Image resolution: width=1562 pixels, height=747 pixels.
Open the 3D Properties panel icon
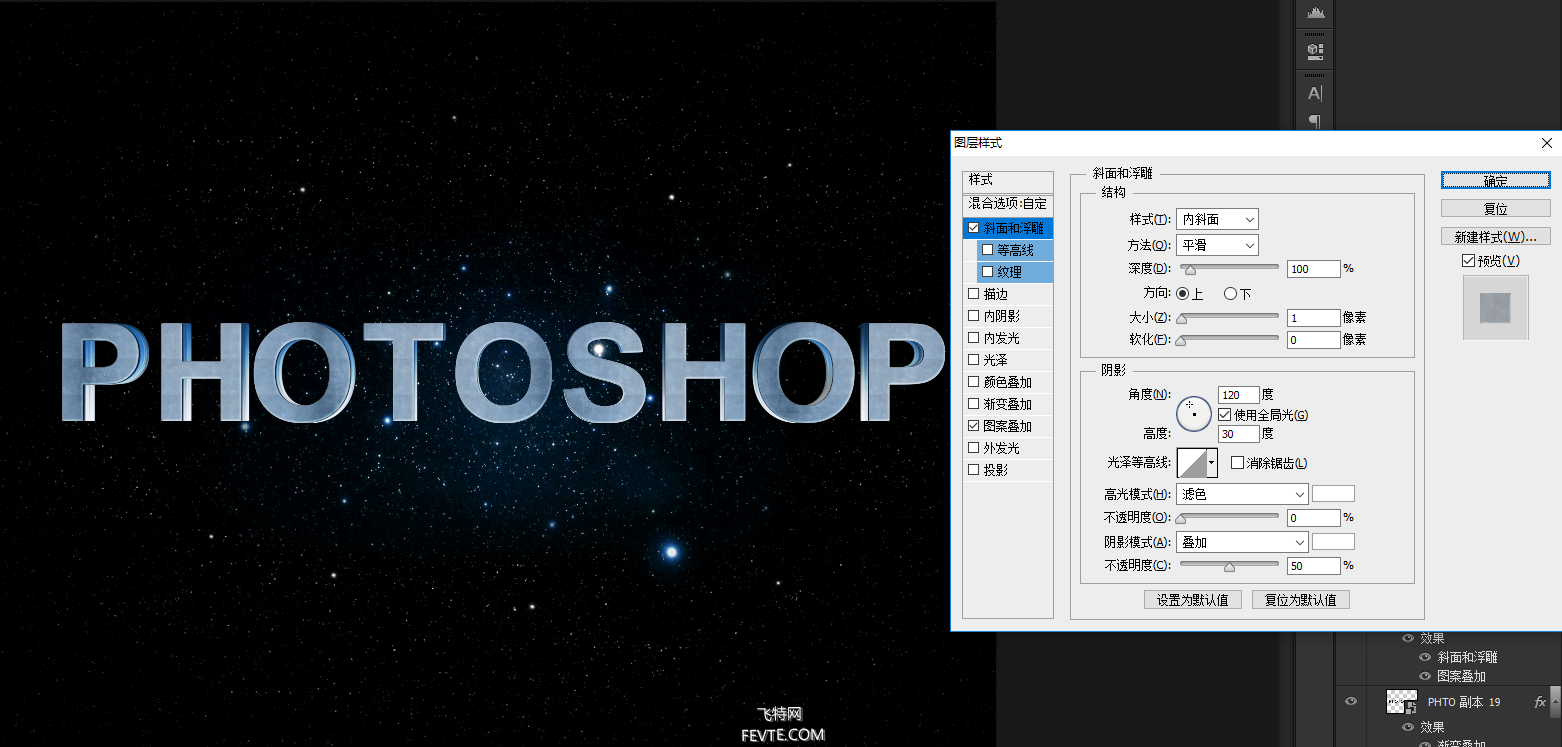click(1315, 50)
